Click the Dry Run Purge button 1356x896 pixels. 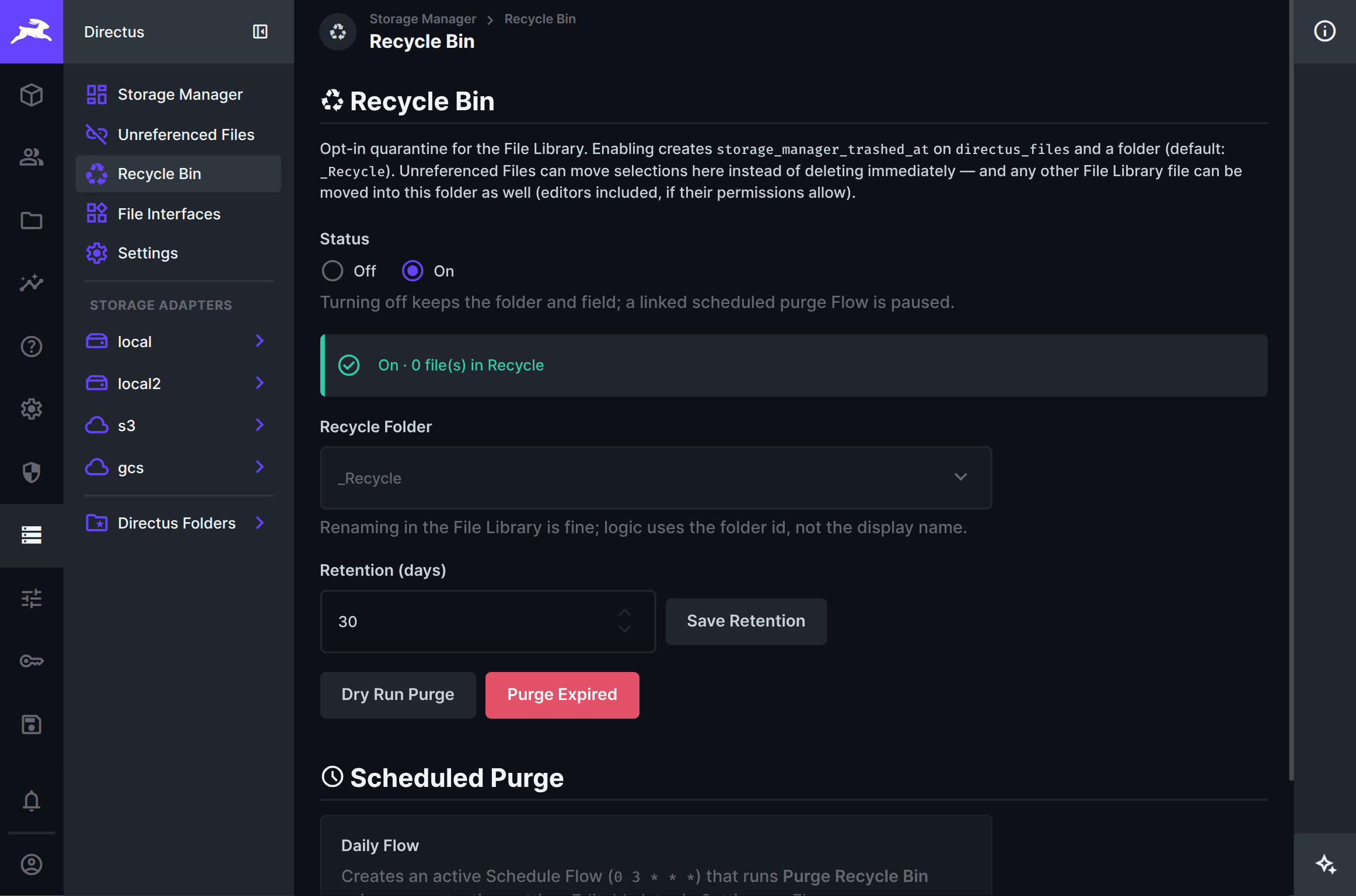coord(398,695)
